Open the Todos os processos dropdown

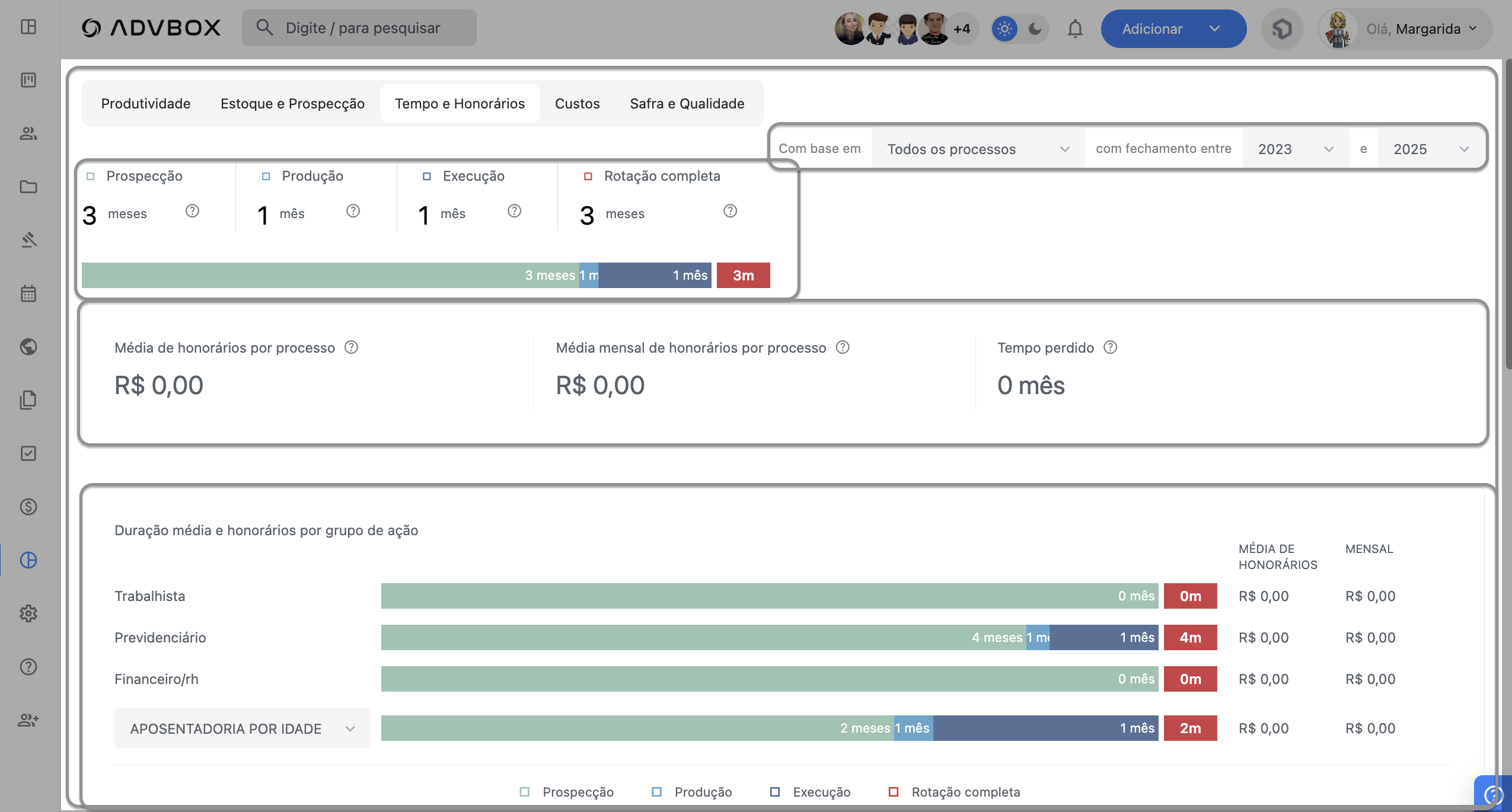[x=977, y=149]
